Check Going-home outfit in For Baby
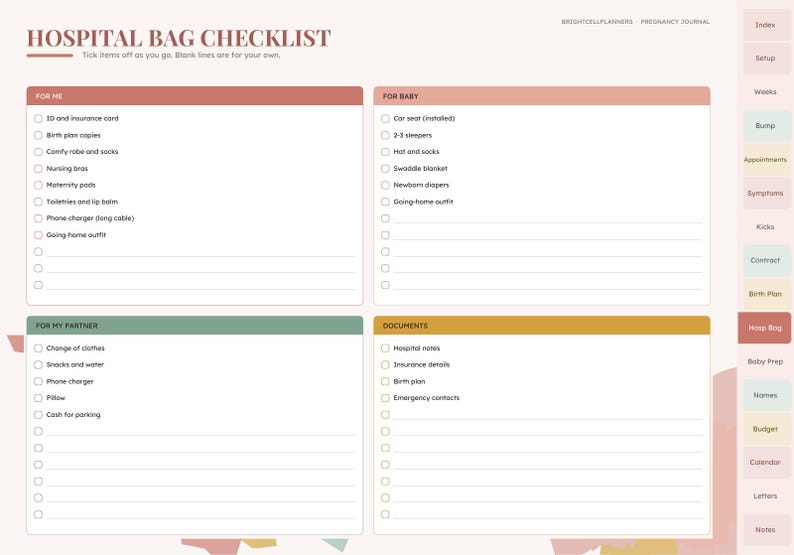The image size is (794, 555). 385,202
